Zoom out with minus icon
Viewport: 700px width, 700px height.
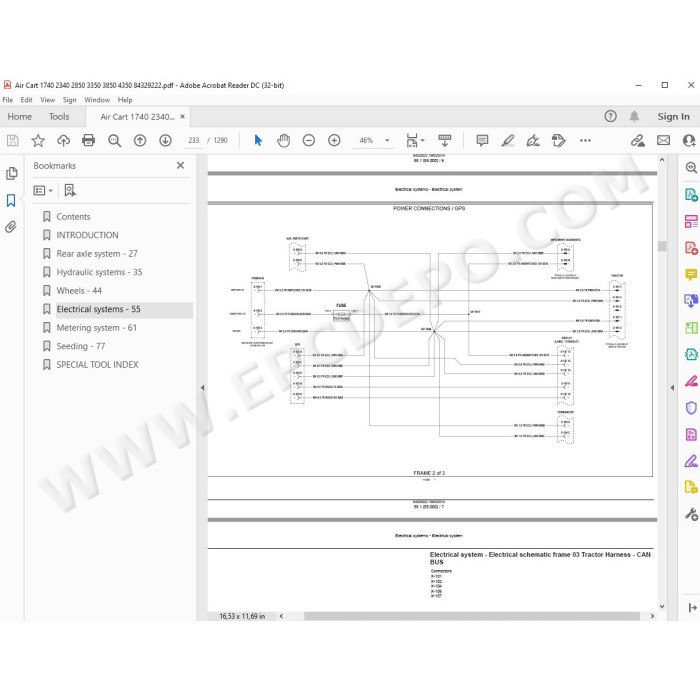click(x=308, y=141)
